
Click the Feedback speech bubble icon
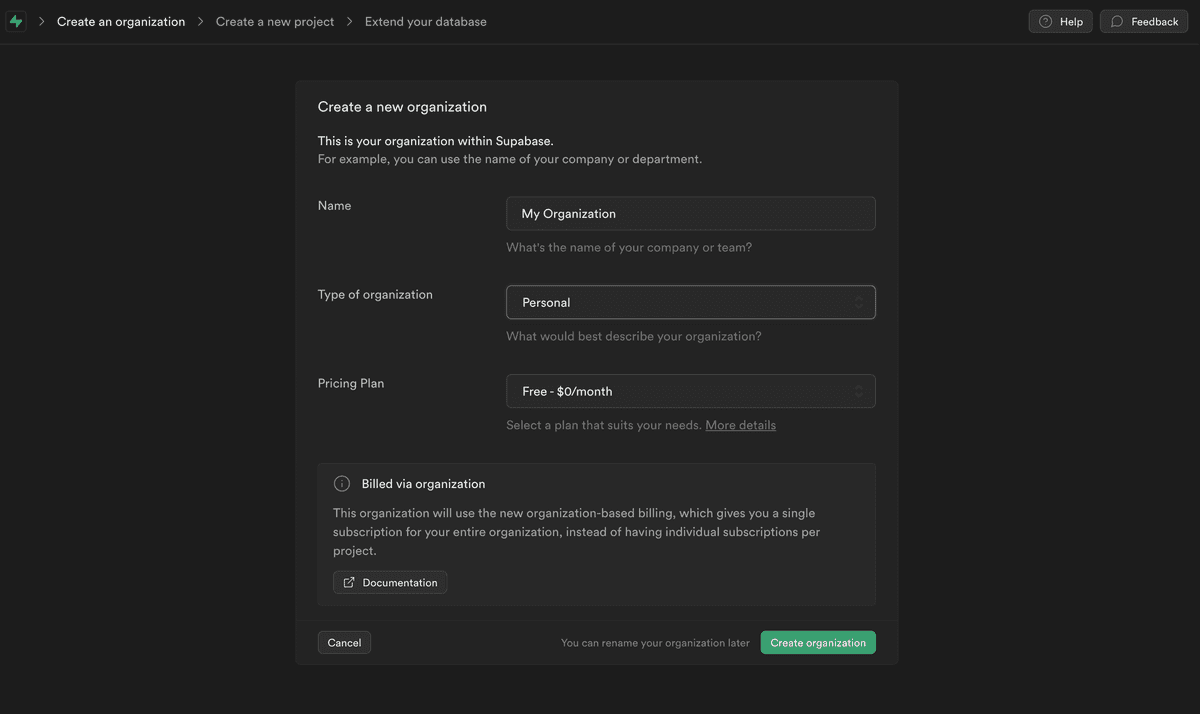(x=1117, y=20)
